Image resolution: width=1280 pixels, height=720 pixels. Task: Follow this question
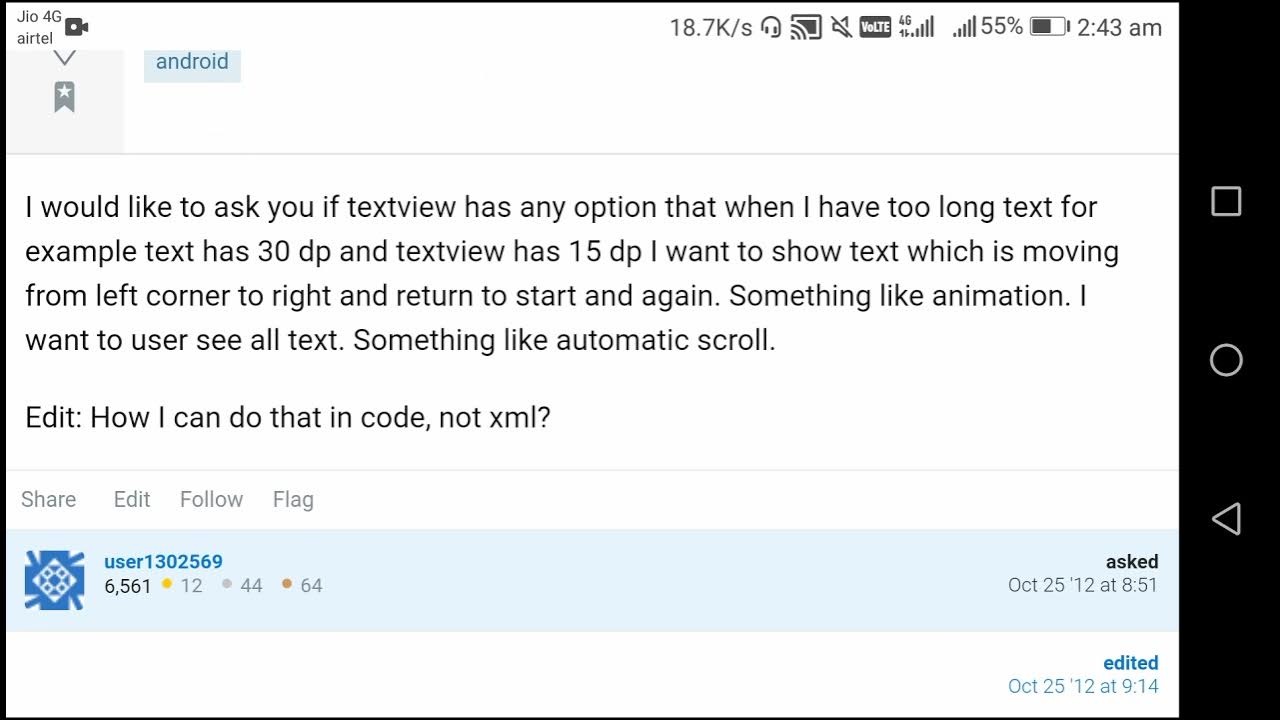tap(211, 499)
